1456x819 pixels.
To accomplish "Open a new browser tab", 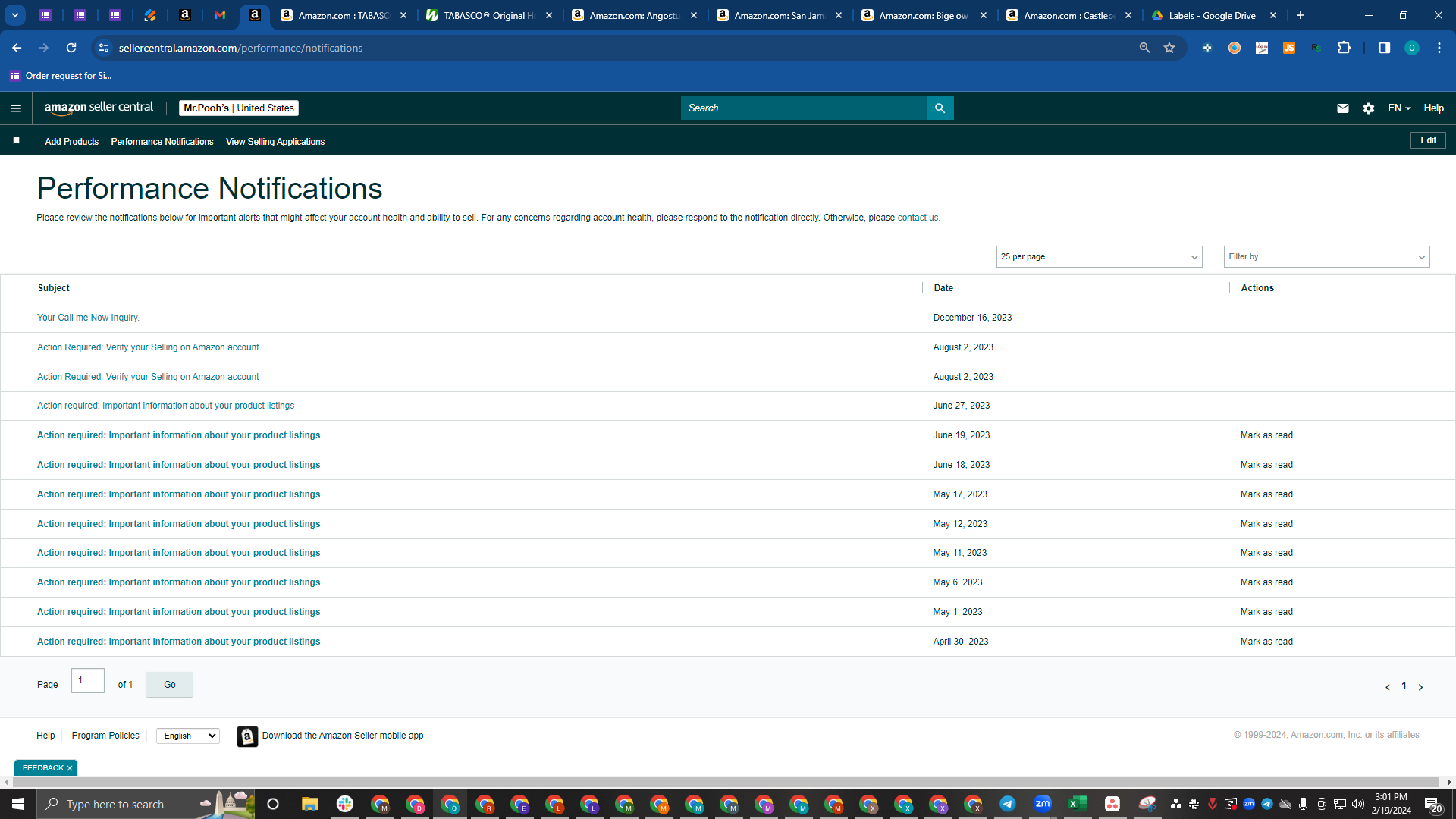I will click(x=1300, y=15).
